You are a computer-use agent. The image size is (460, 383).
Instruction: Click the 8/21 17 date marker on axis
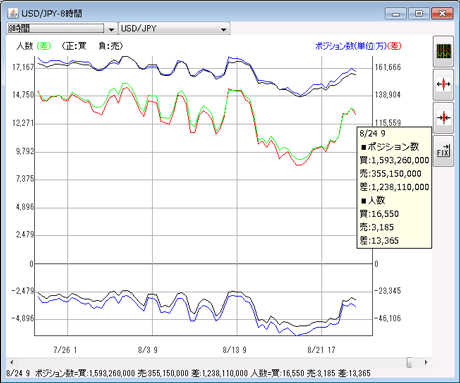(x=321, y=350)
